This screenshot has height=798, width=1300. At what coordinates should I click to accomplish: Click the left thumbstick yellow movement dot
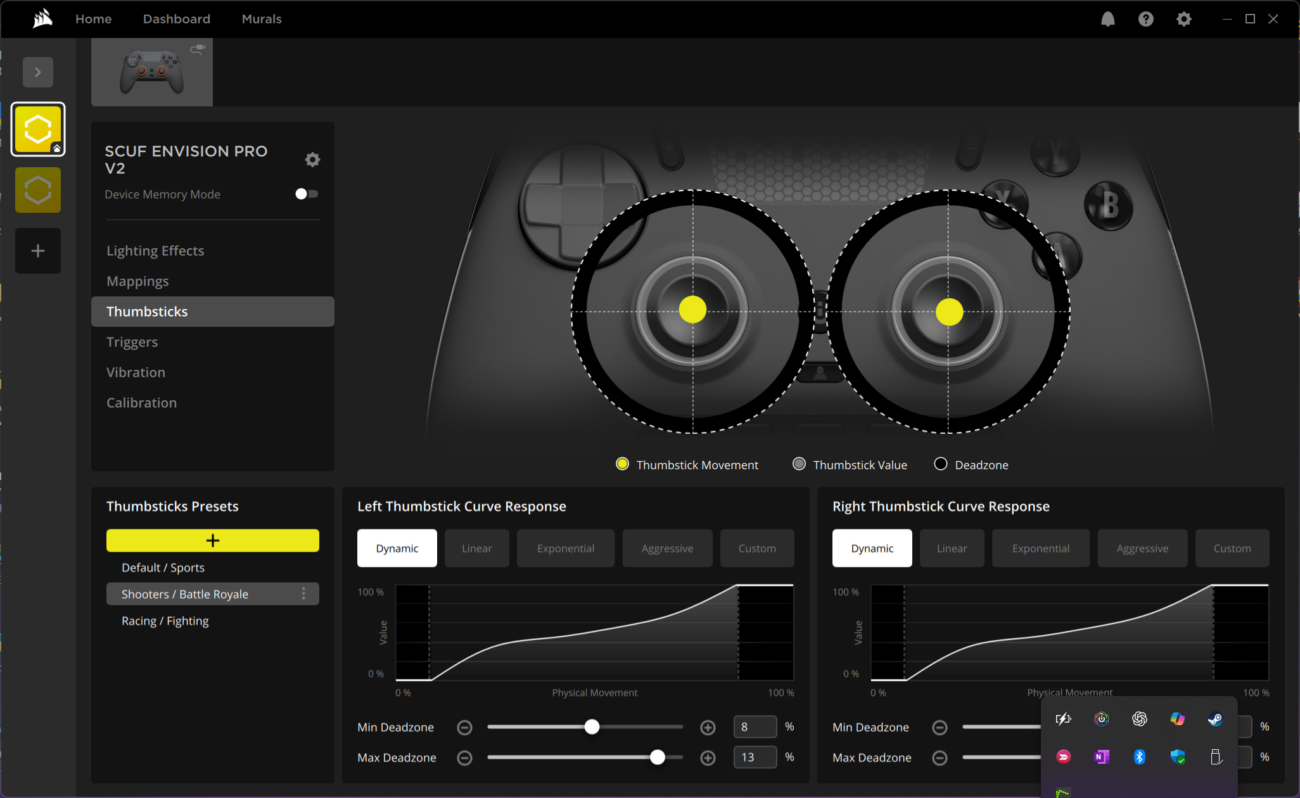(x=692, y=310)
